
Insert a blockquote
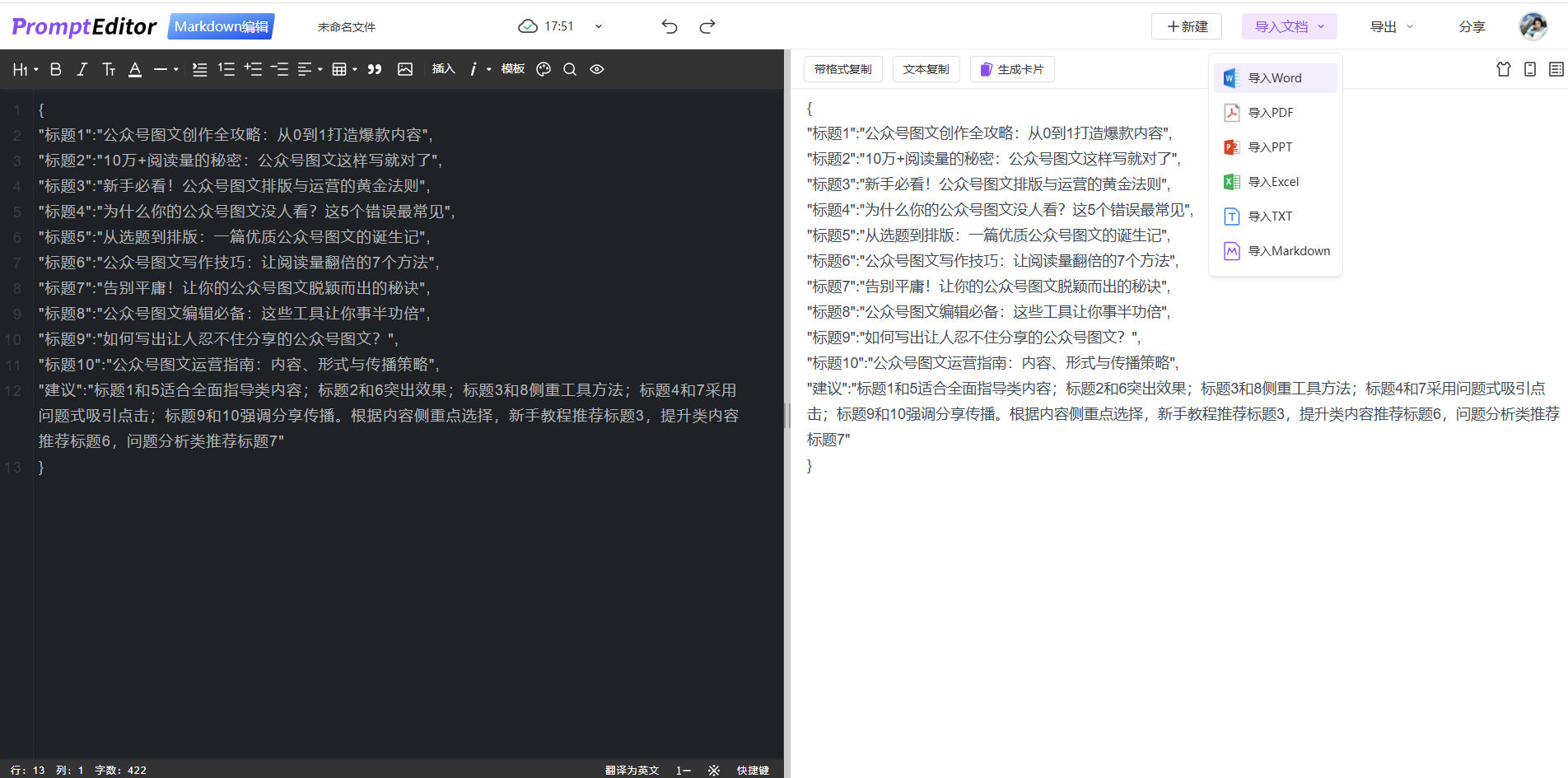(x=374, y=69)
